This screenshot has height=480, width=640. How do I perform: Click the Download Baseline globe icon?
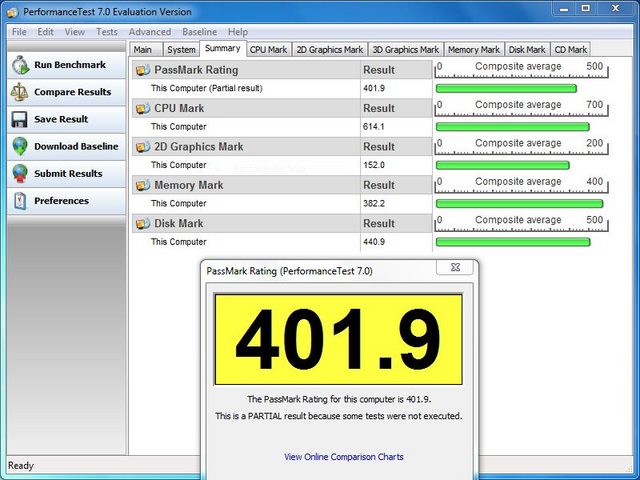coord(20,146)
